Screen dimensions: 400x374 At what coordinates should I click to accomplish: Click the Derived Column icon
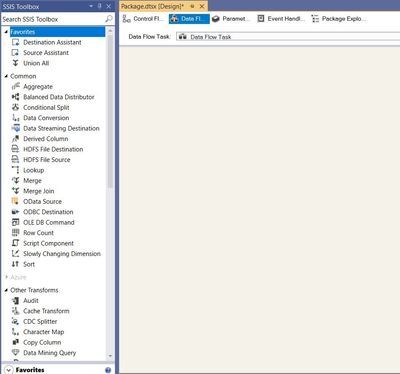[x=15, y=139]
